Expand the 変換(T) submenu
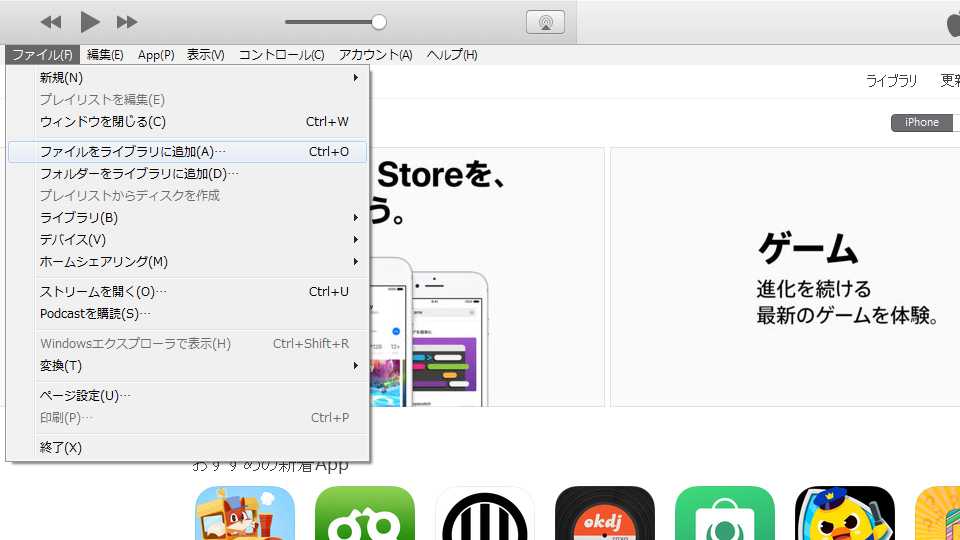Image resolution: width=960 pixels, height=540 pixels. 187,366
